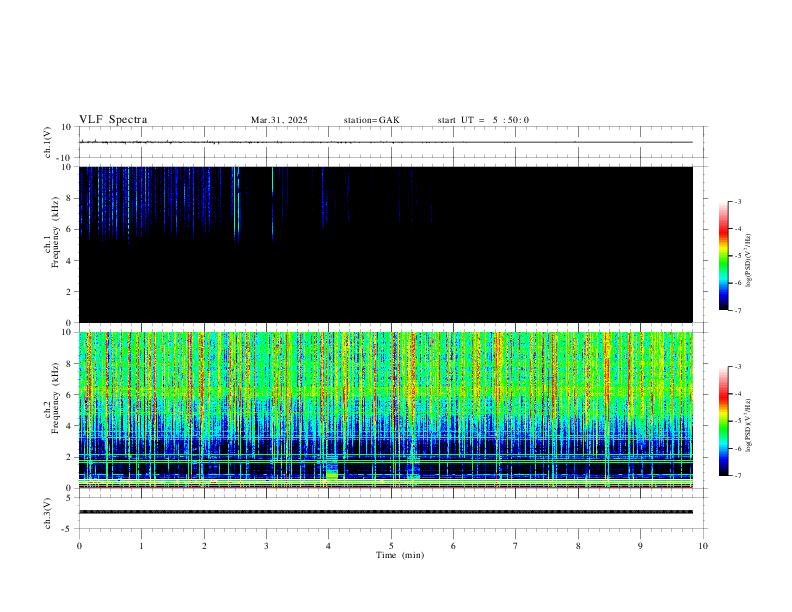Click the ch.2 spectrogram color scale bar
Image resolution: width=792 pixels, height=612 pixels.
(x=724, y=421)
